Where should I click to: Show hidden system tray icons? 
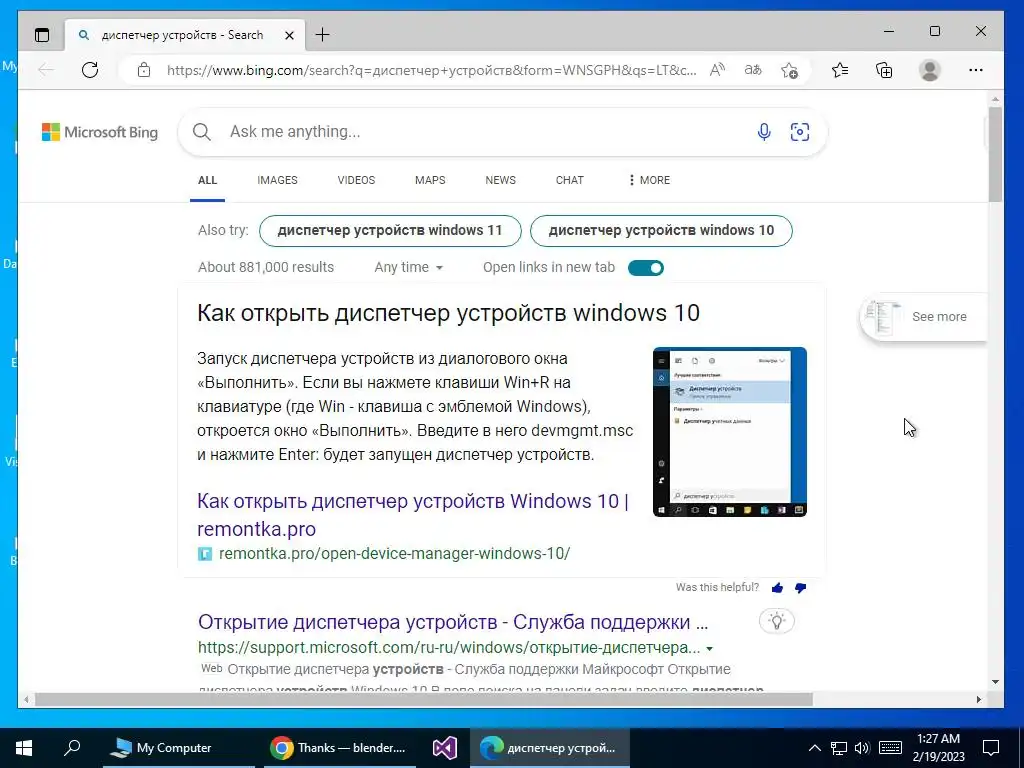coord(814,748)
